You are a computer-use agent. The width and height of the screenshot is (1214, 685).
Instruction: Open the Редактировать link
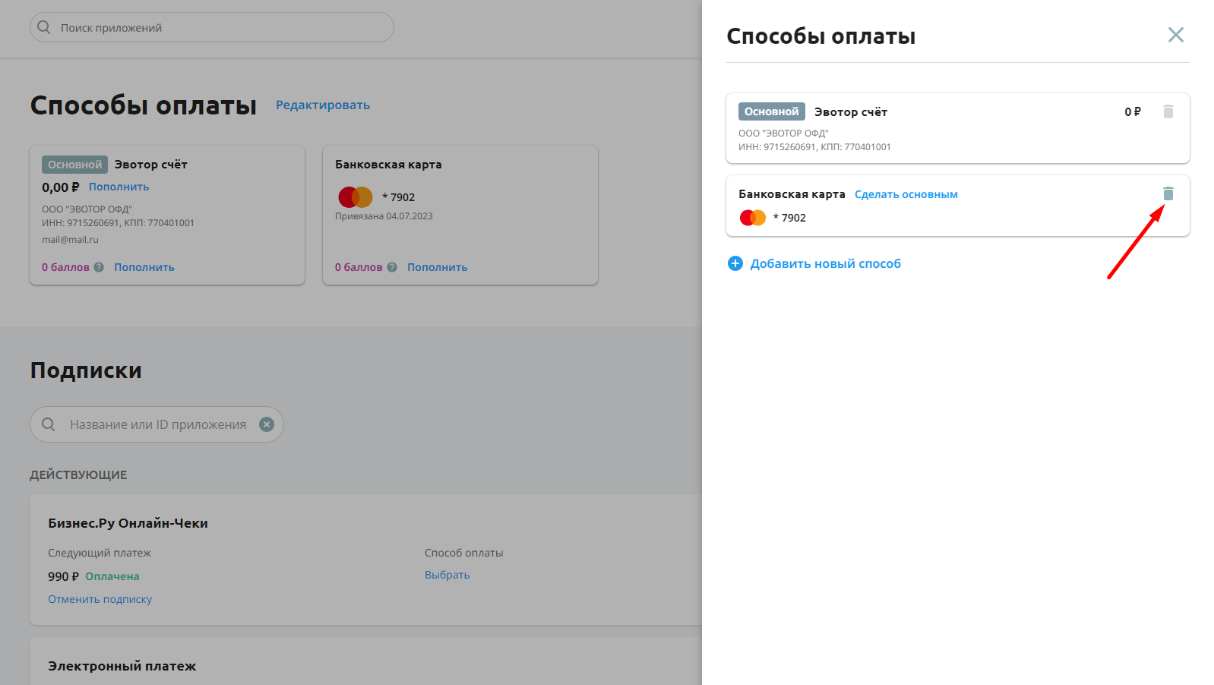[x=323, y=105]
